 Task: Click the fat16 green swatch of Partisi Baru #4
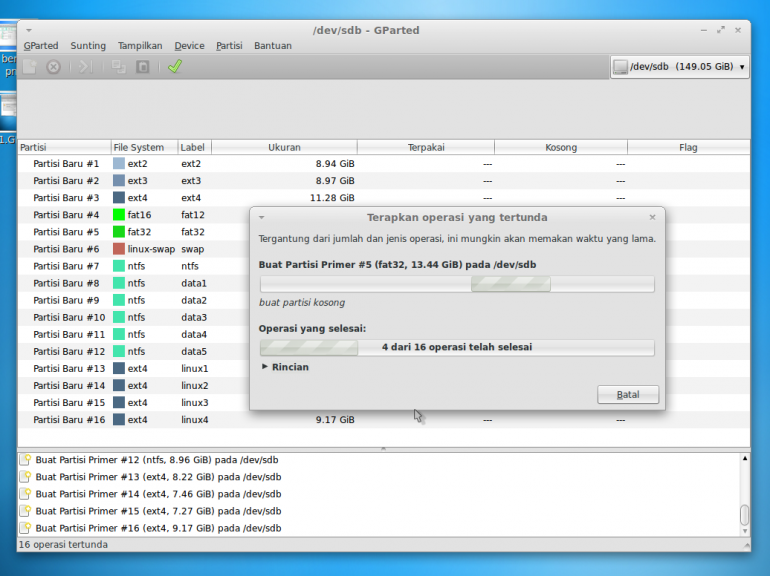(x=119, y=215)
